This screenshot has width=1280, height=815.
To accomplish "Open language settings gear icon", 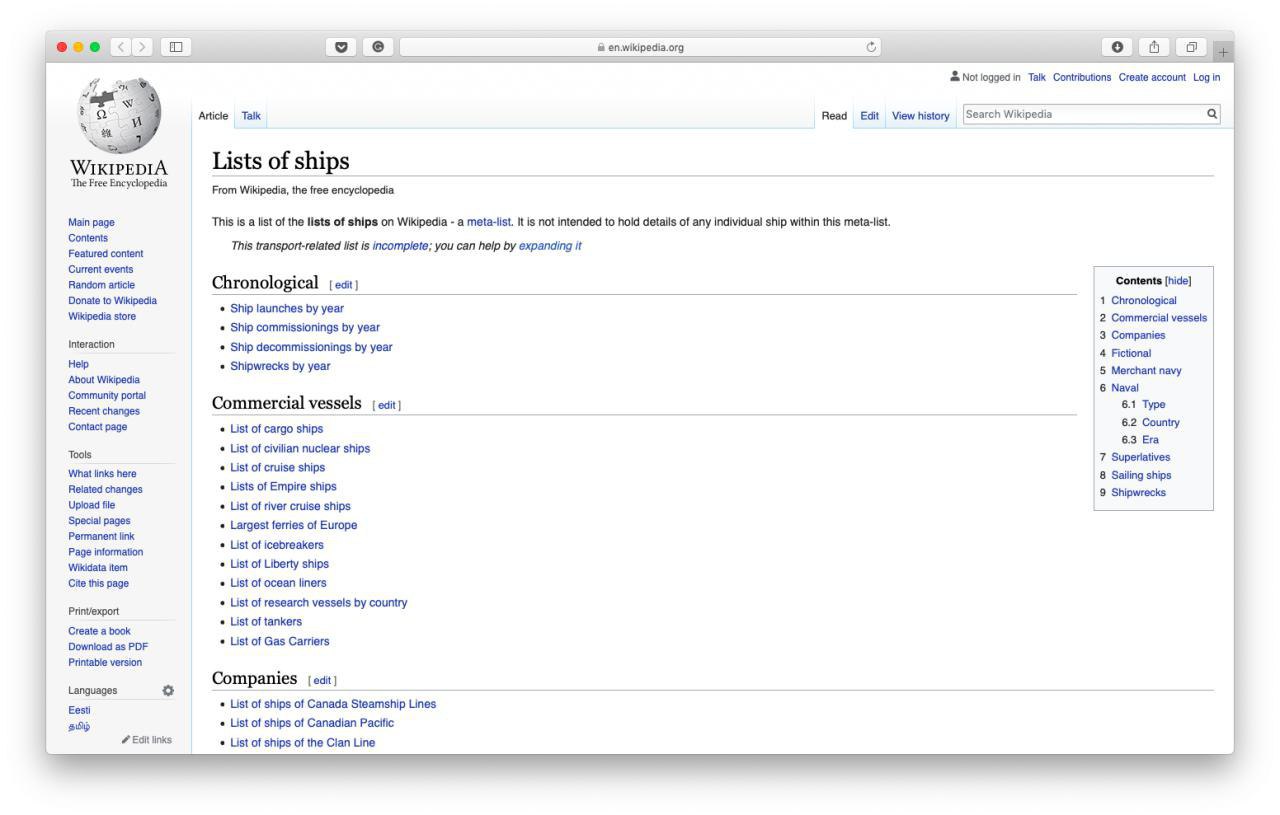I will click(x=167, y=690).
